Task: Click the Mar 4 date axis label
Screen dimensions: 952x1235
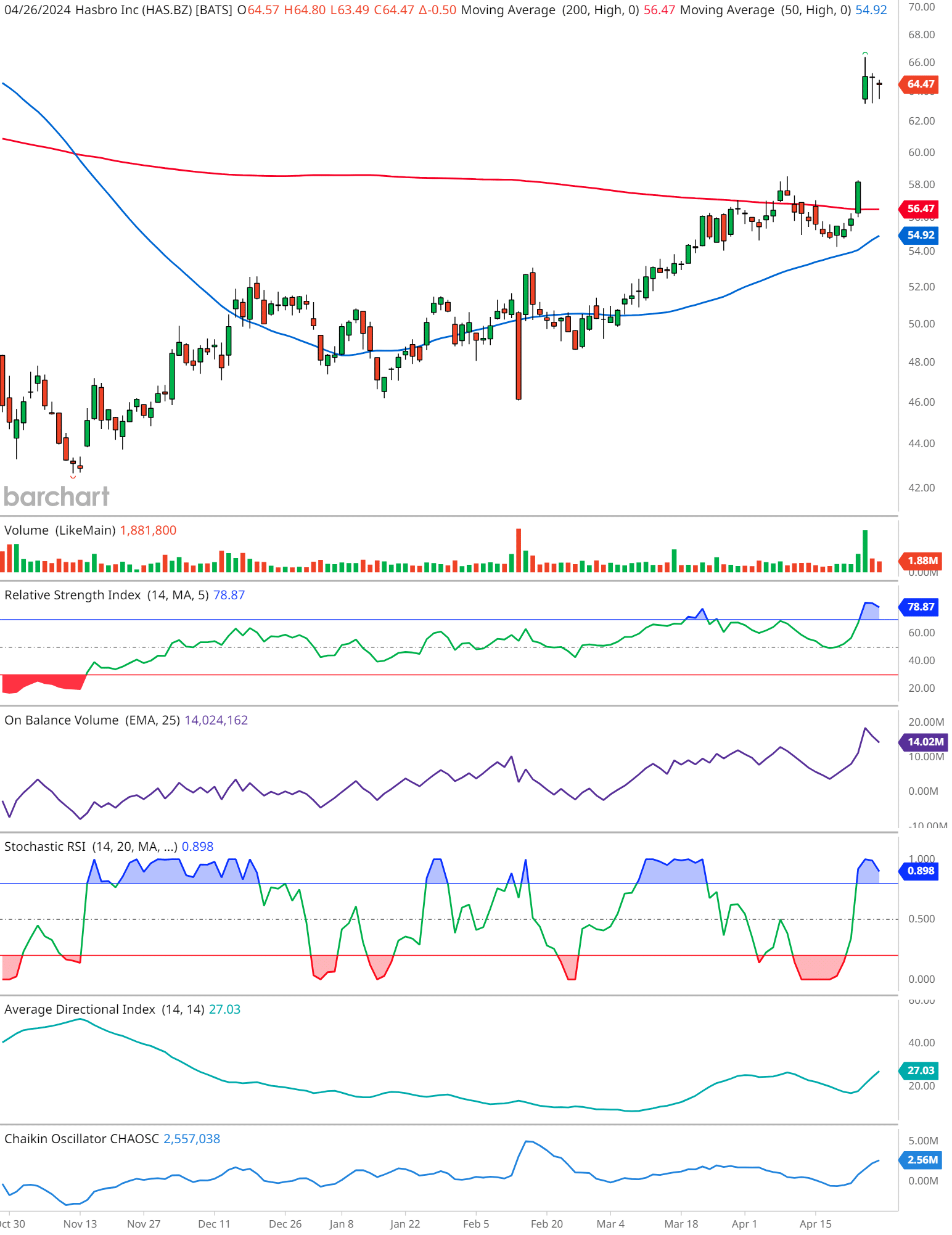Action: [610, 1224]
